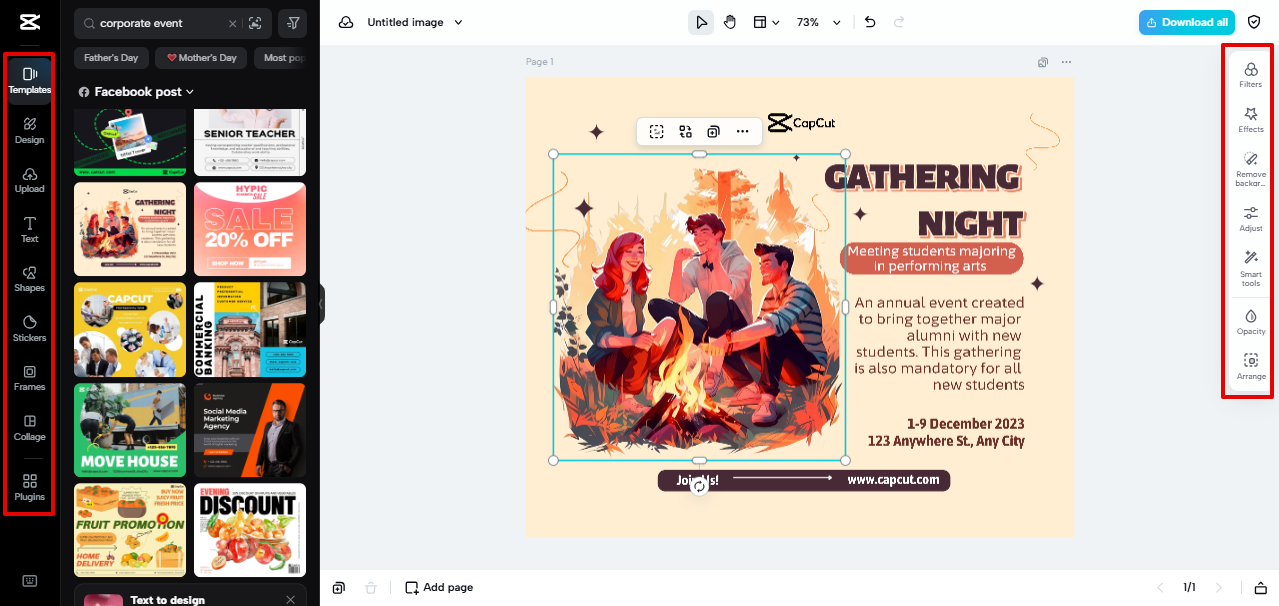The width and height of the screenshot is (1279, 606).
Task: Open the Adjust panel
Action: click(1249, 219)
